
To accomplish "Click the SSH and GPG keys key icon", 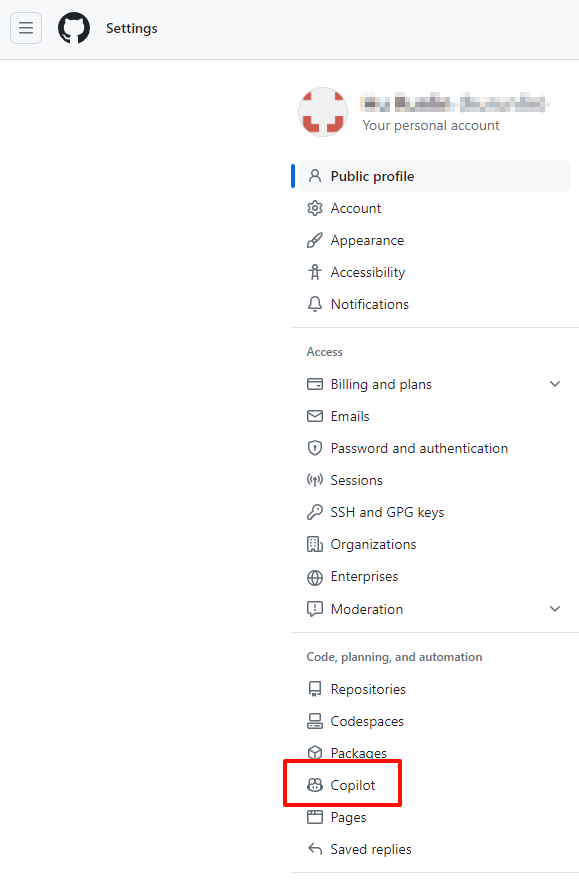I will (315, 512).
